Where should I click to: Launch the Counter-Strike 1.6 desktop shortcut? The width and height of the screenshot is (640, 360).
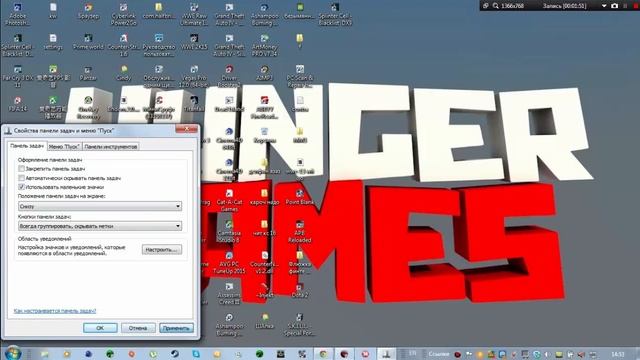(x=123, y=45)
